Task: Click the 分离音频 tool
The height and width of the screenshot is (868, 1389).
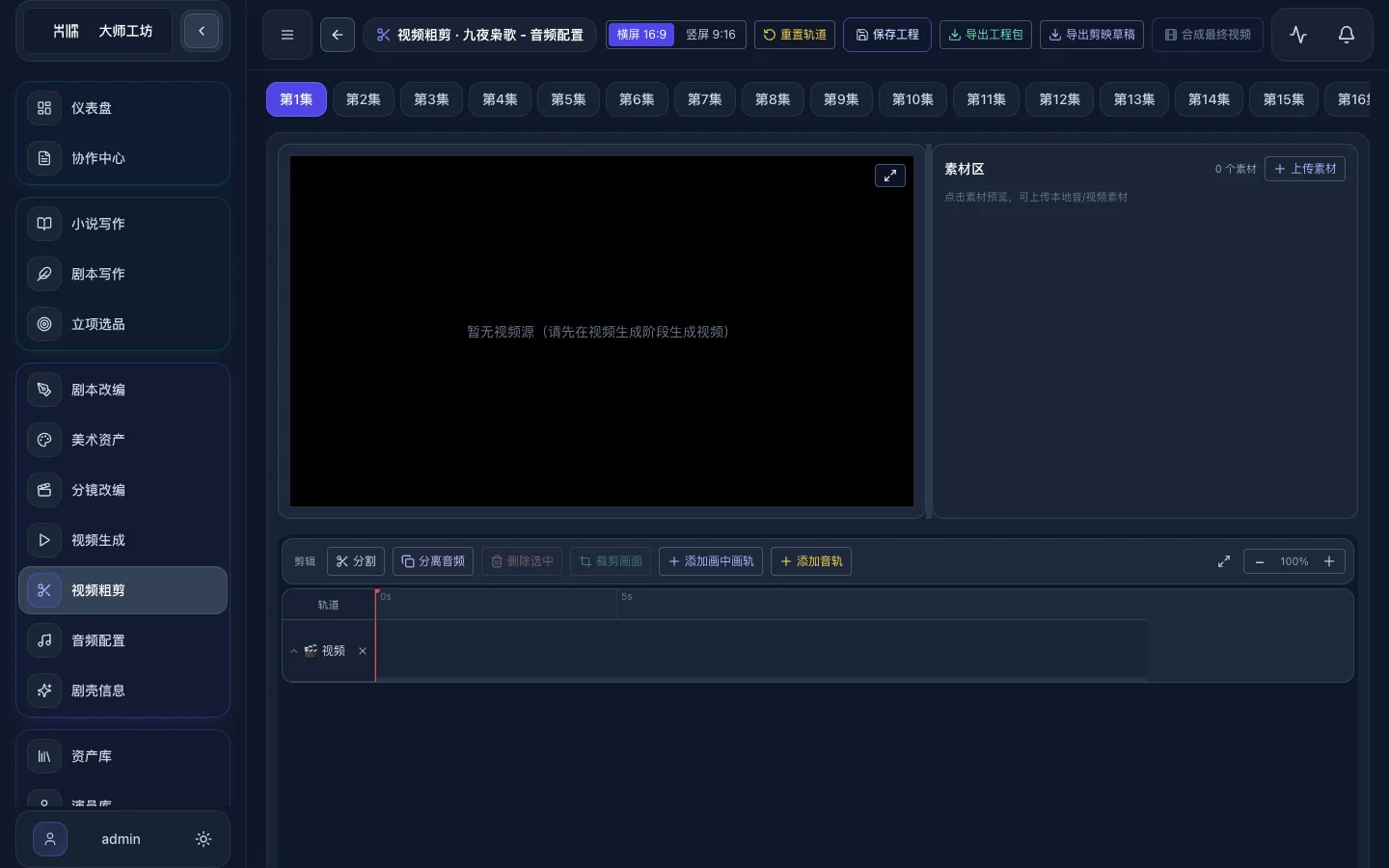Action: [x=433, y=561]
